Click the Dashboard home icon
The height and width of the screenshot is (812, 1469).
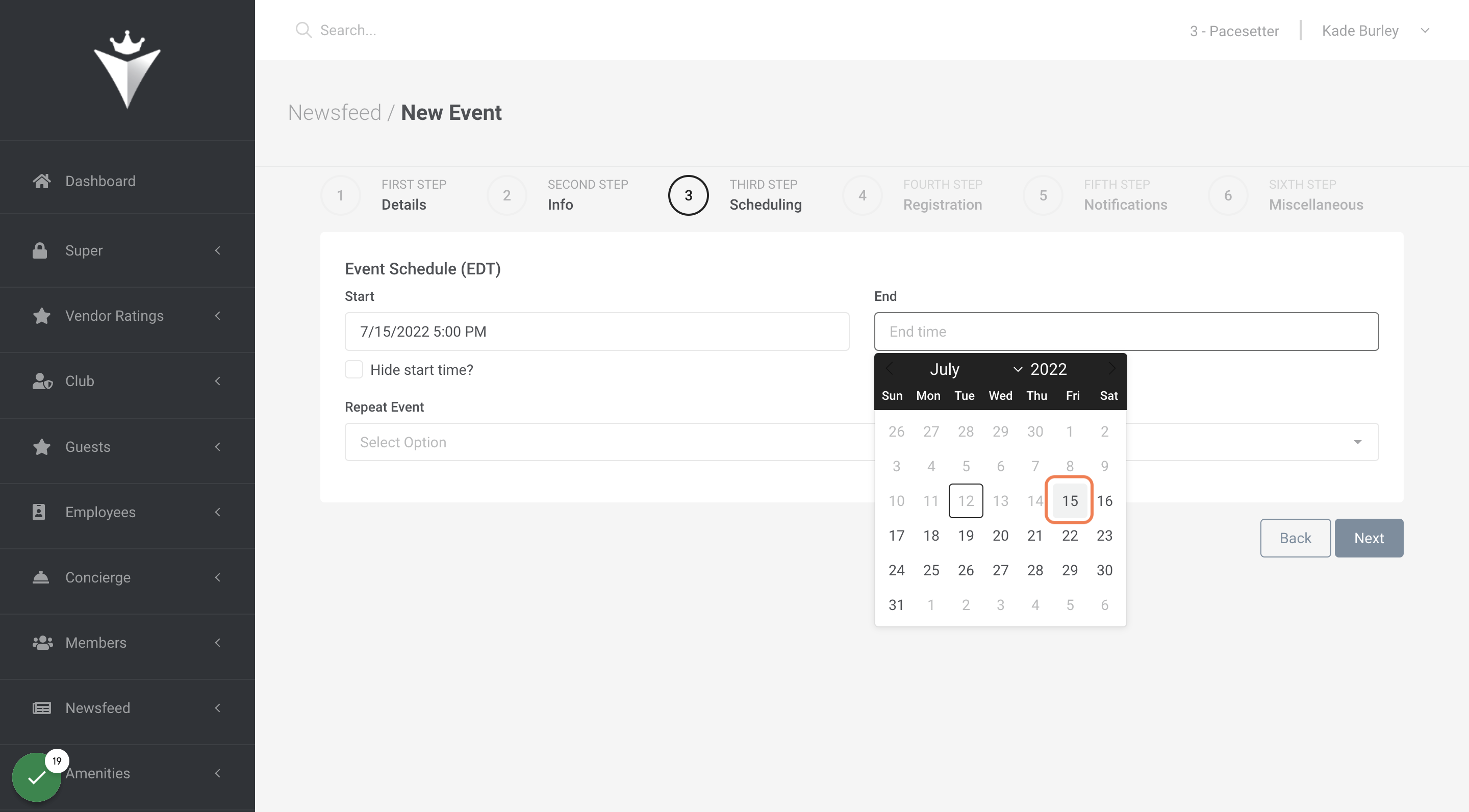pos(42,182)
